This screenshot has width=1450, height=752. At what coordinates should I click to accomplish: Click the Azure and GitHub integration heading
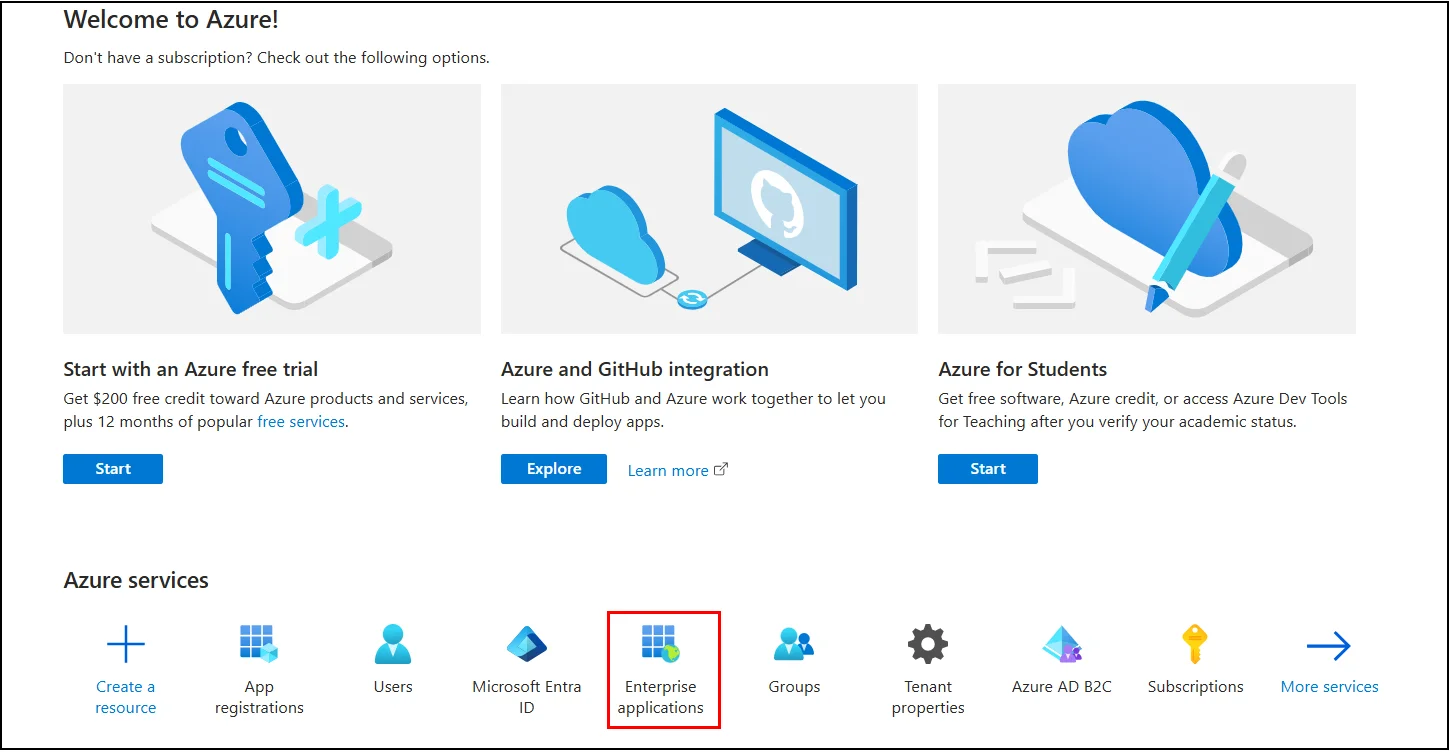tap(635, 369)
